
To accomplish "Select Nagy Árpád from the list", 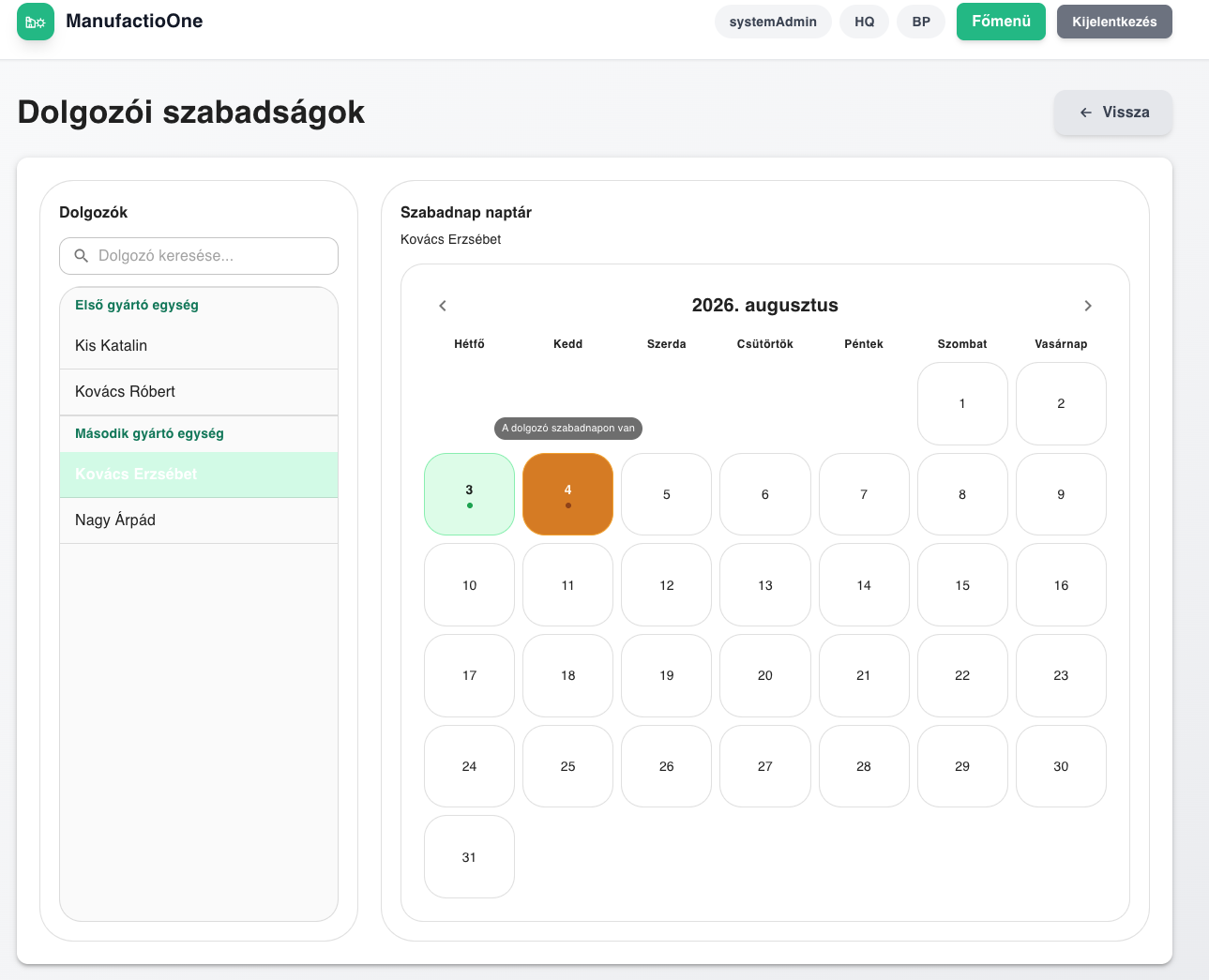I will pyautogui.click(x=199, y=520).
